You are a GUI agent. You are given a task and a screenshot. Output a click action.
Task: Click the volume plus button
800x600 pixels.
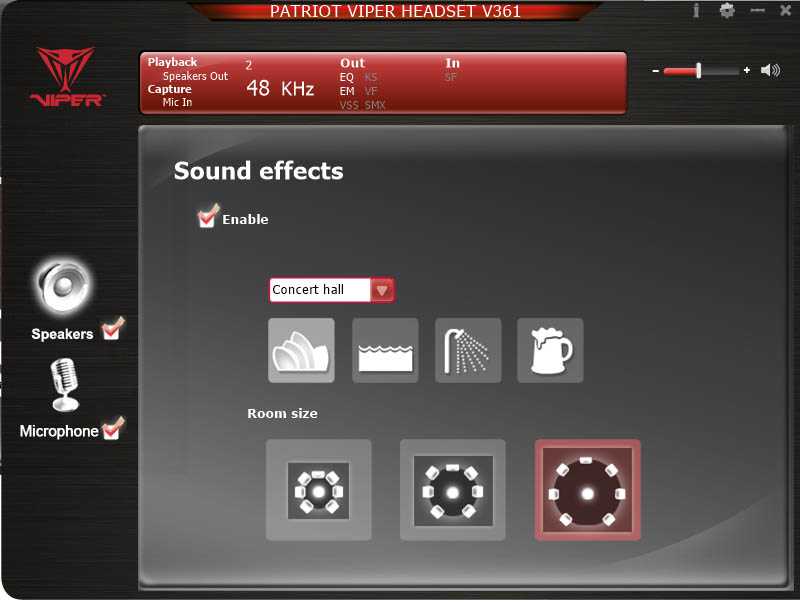(x=747, y=70)
